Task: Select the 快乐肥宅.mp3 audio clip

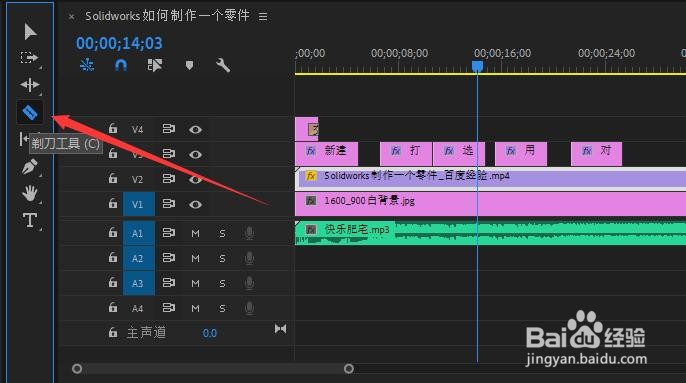Action: pos(490,233)
